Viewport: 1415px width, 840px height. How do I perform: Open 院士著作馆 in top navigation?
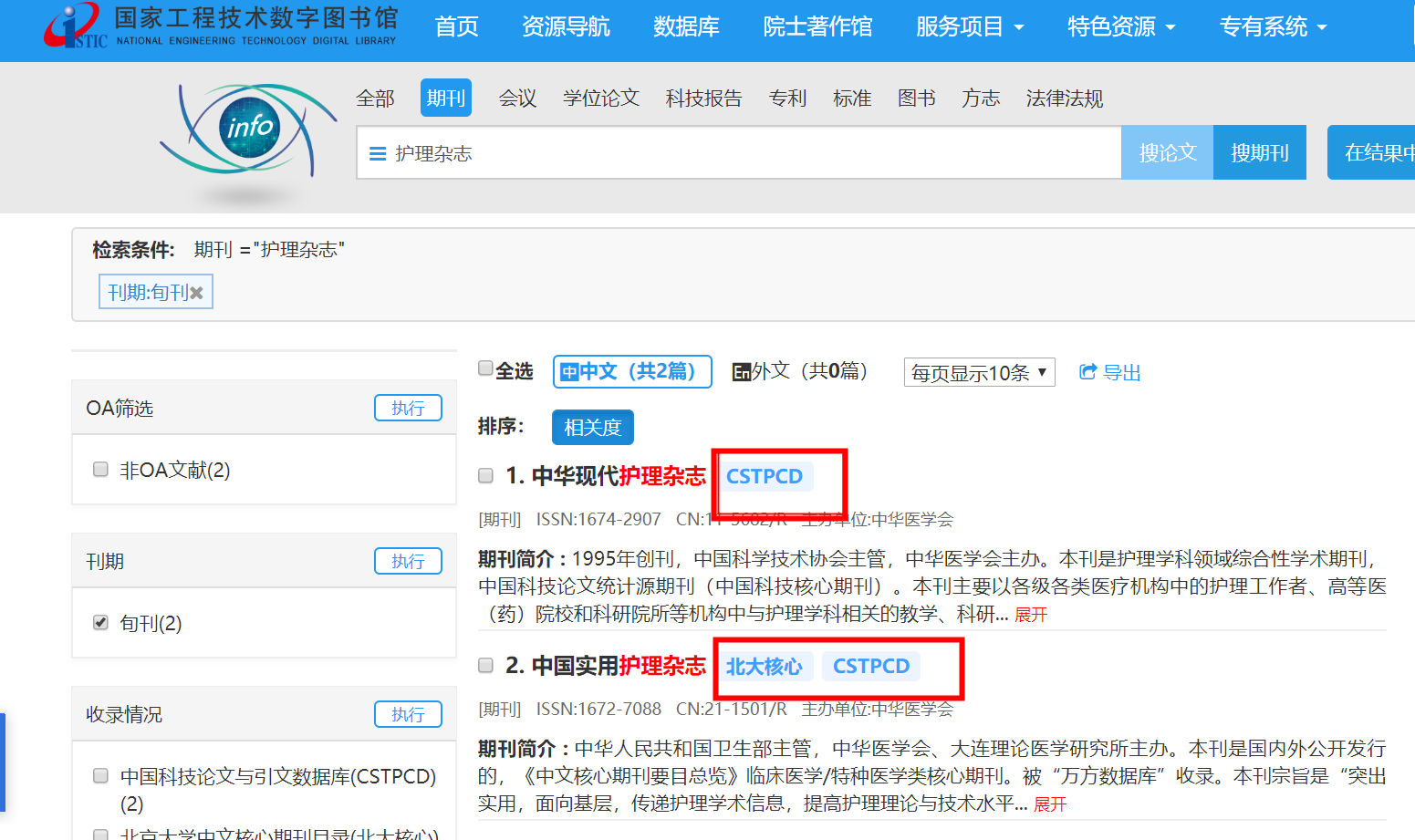tap(817, 26)
